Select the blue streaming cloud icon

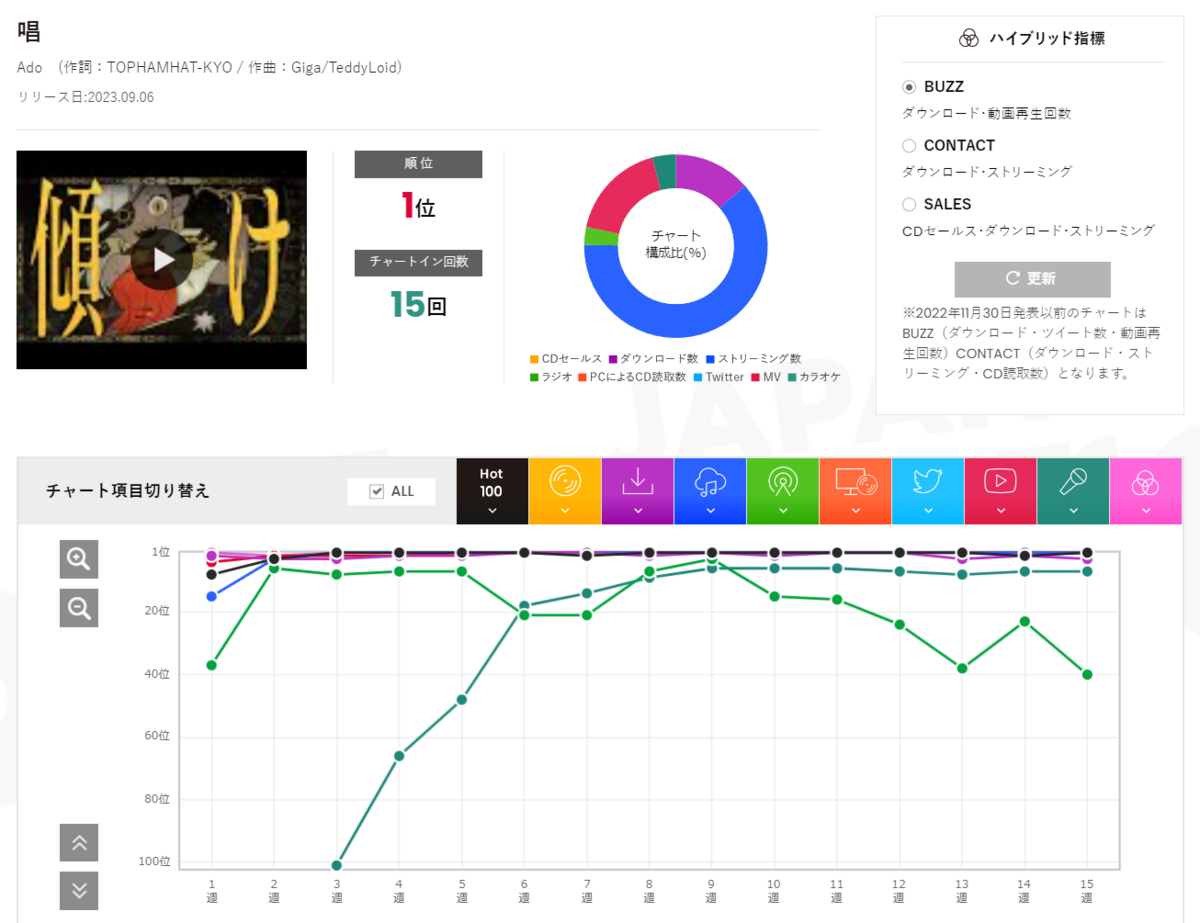[x=710, y=483]
